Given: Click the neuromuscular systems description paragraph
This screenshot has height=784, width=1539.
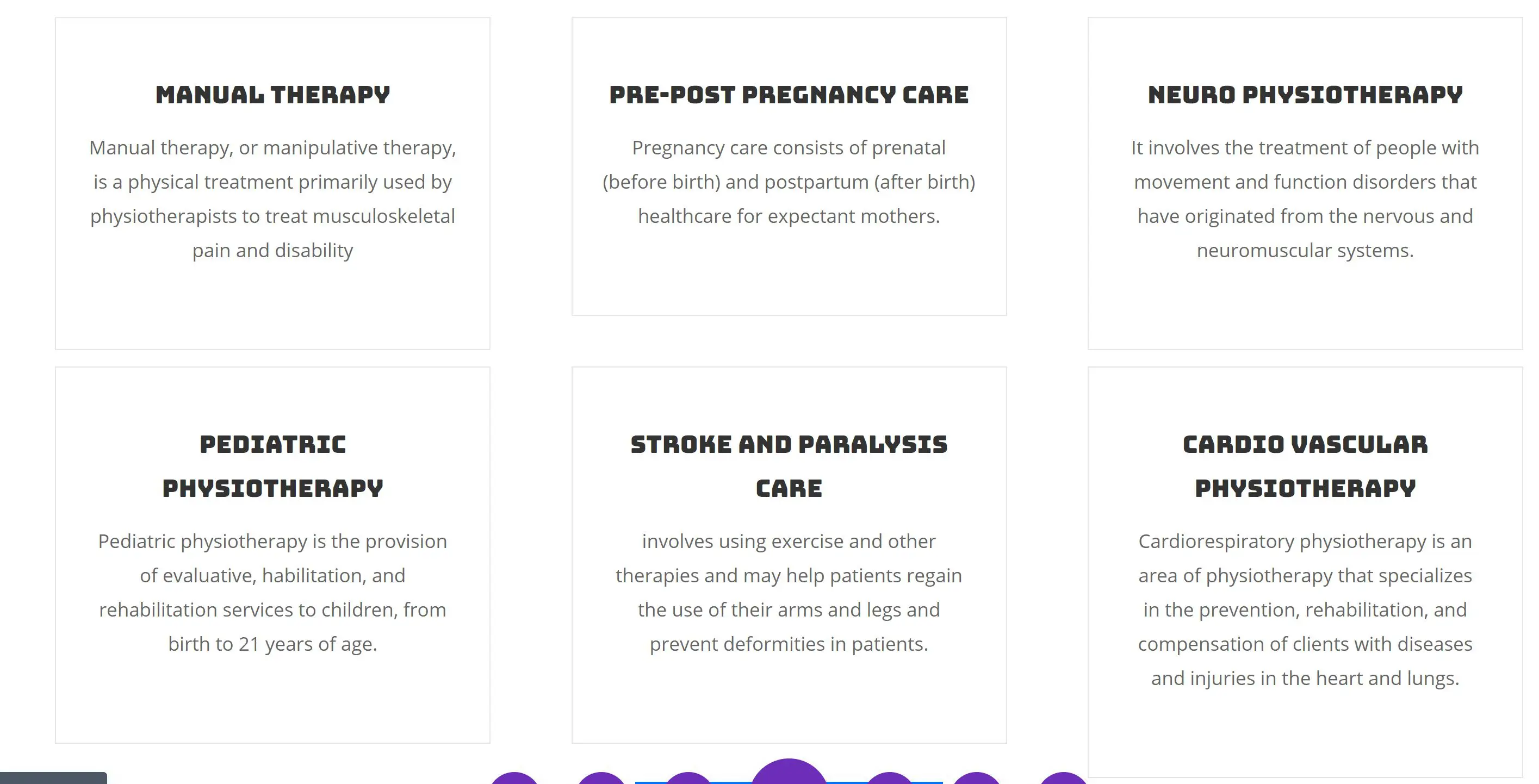Looking at the screenshot, I should [x=1305, y=199].
